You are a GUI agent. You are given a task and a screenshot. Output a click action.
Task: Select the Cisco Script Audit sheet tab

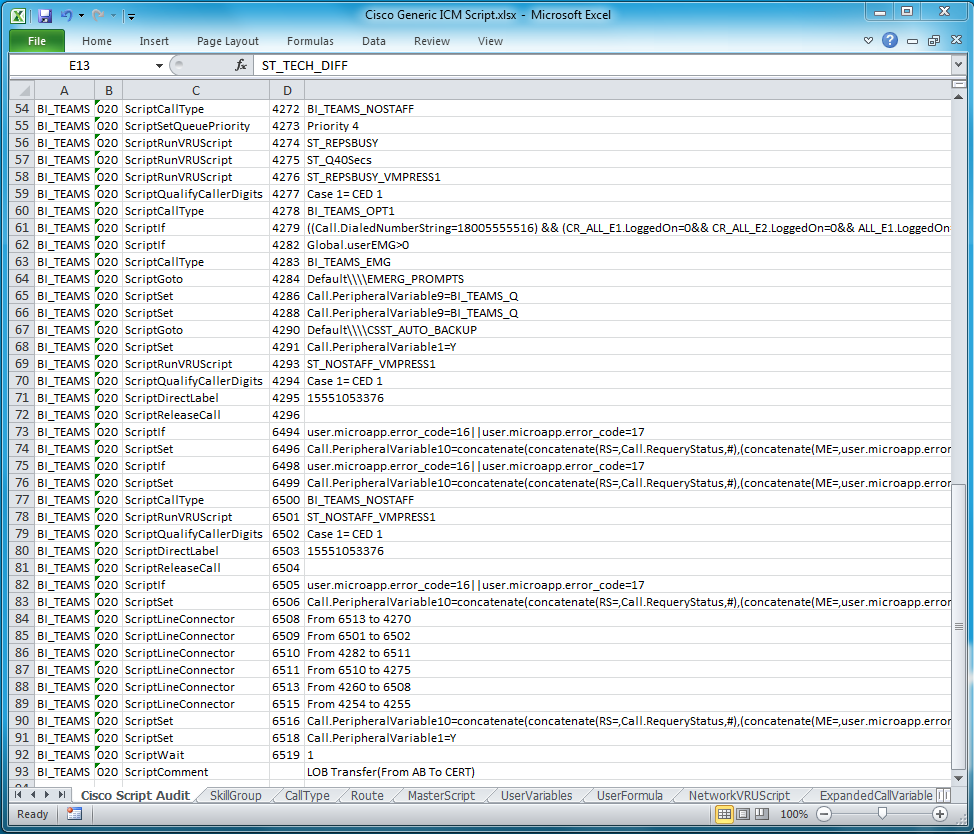click(135, 795)
